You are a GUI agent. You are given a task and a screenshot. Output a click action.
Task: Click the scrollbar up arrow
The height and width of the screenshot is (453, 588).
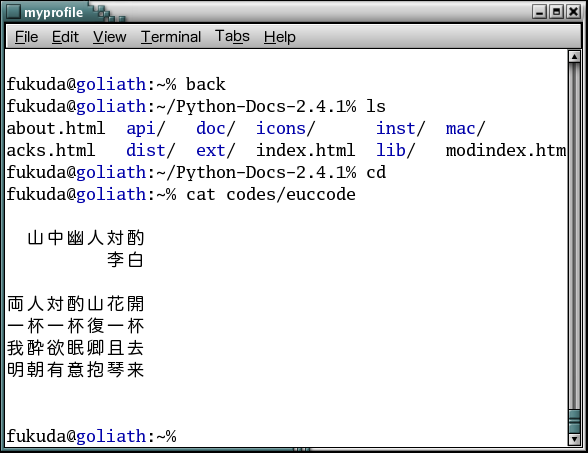pyautogui.click(x=574, y=57)
